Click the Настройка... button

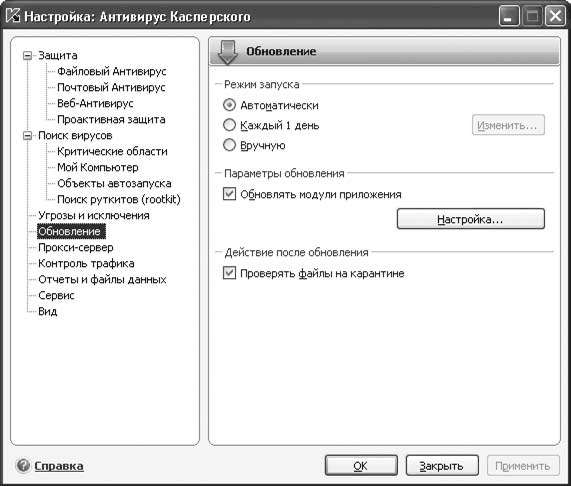[x=470, y=219]
